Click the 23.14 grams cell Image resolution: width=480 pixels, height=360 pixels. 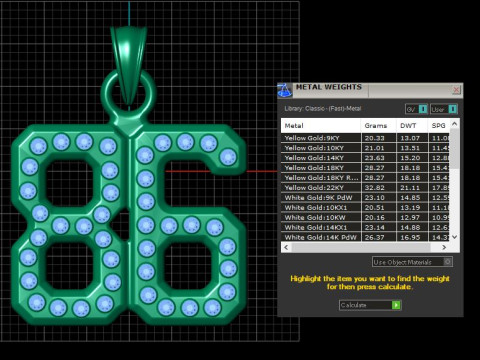[379, 228]
